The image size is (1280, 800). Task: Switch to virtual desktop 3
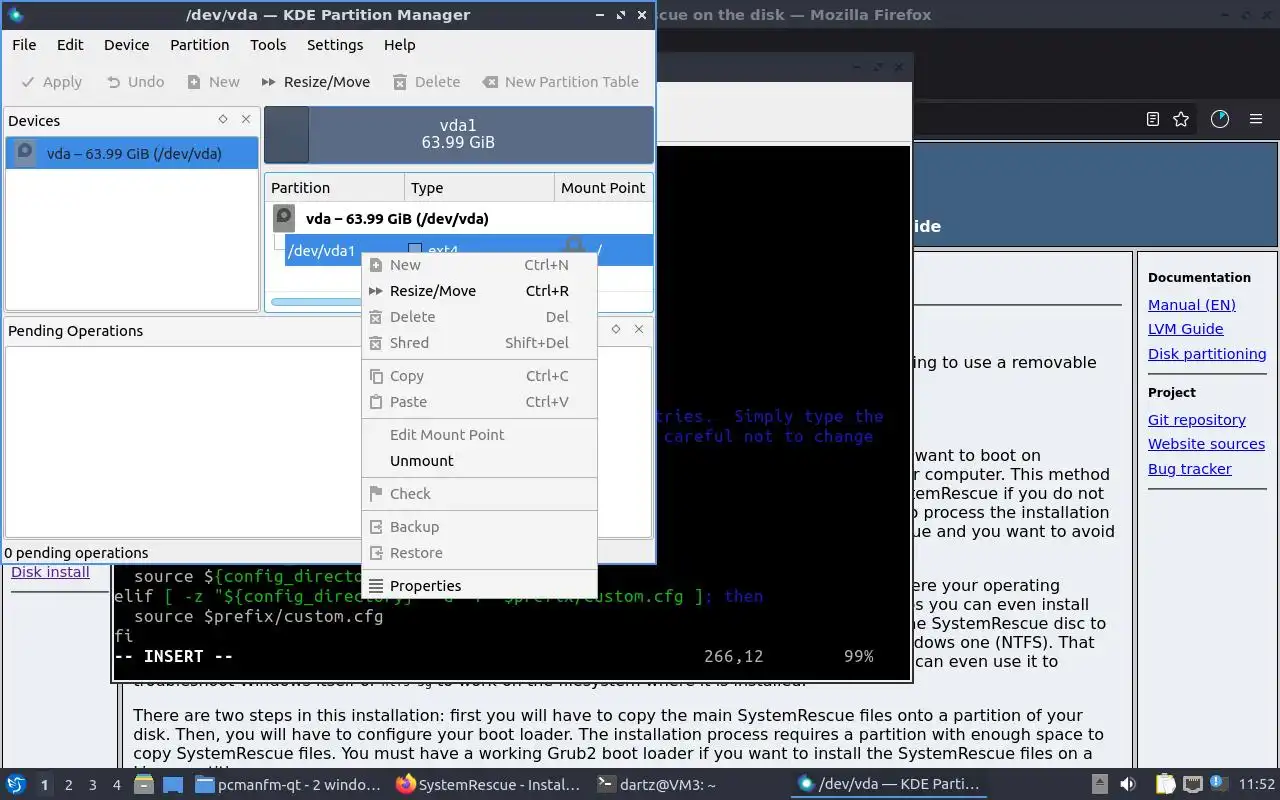93,785
